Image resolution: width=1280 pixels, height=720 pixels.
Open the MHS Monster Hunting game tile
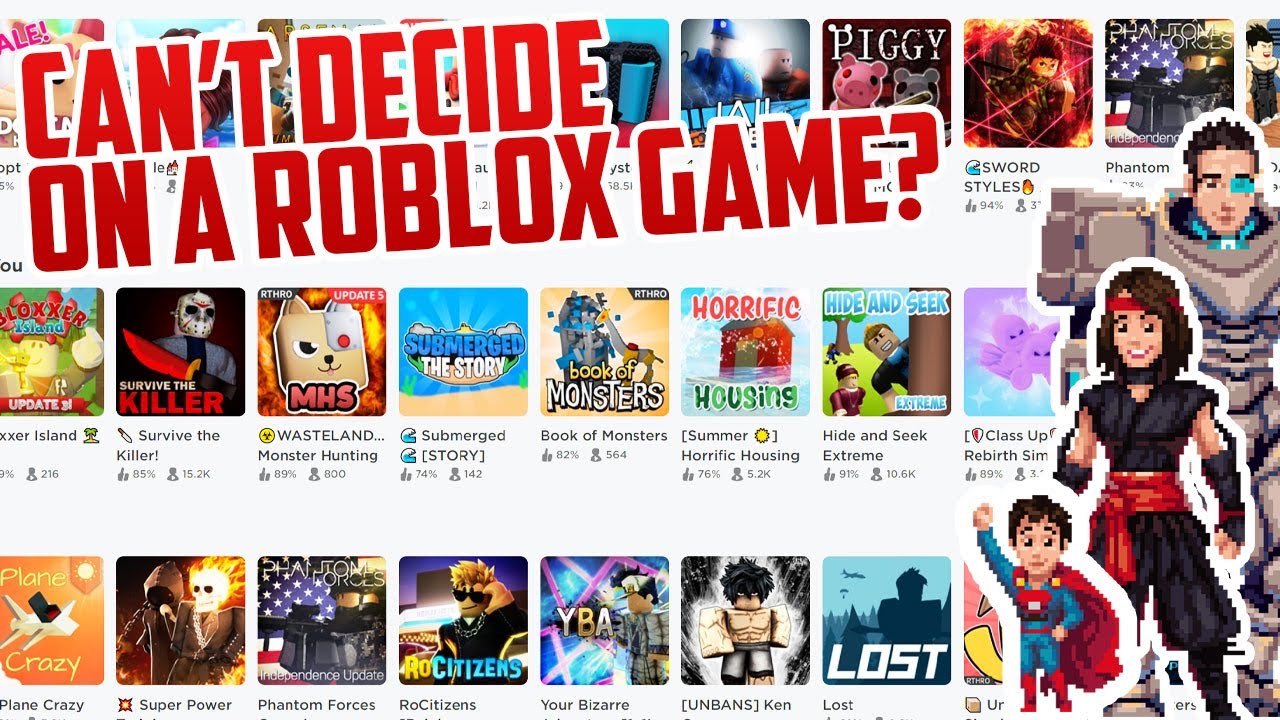322,352
